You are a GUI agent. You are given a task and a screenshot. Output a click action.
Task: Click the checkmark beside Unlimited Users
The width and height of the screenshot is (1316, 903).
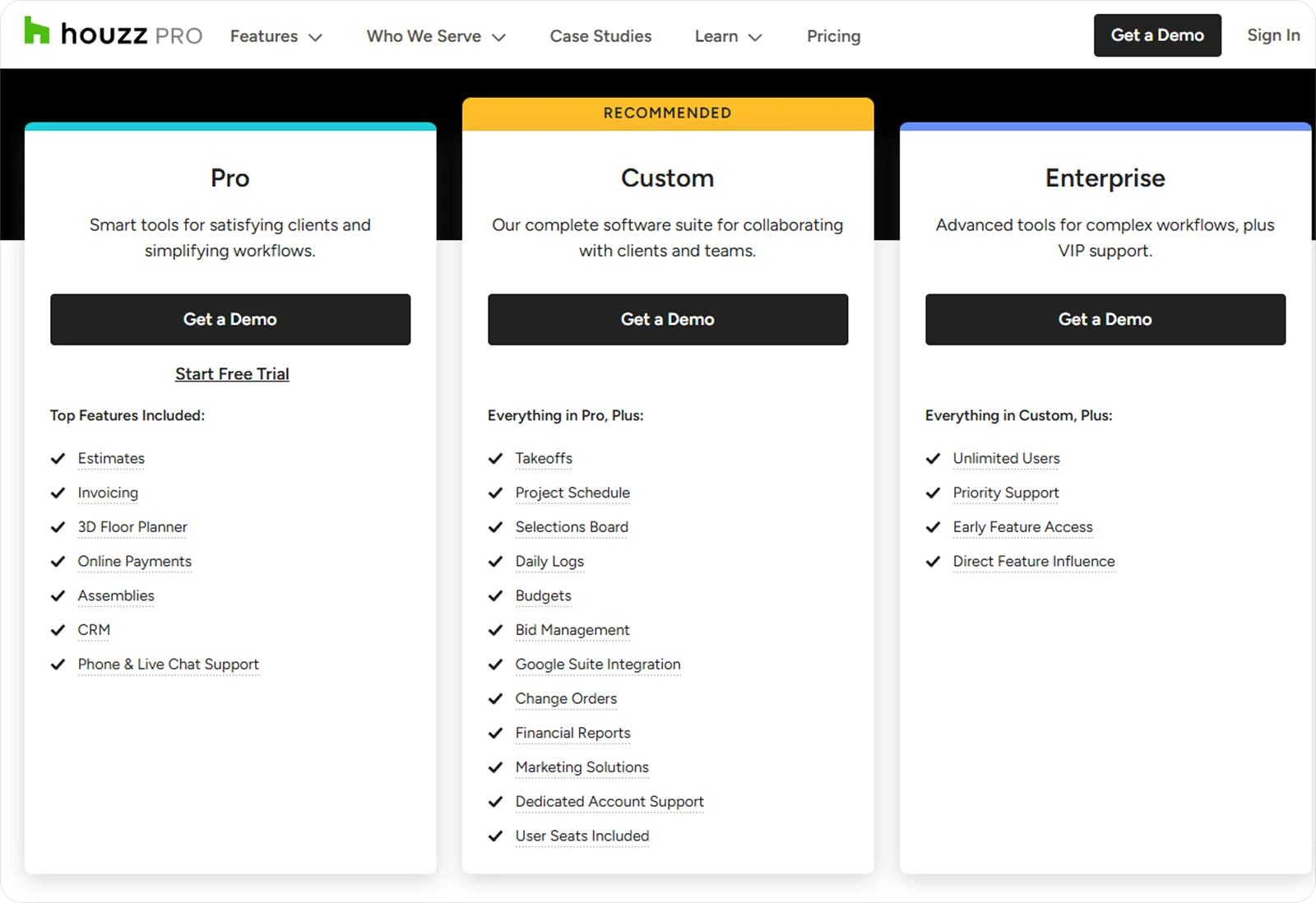933,459
